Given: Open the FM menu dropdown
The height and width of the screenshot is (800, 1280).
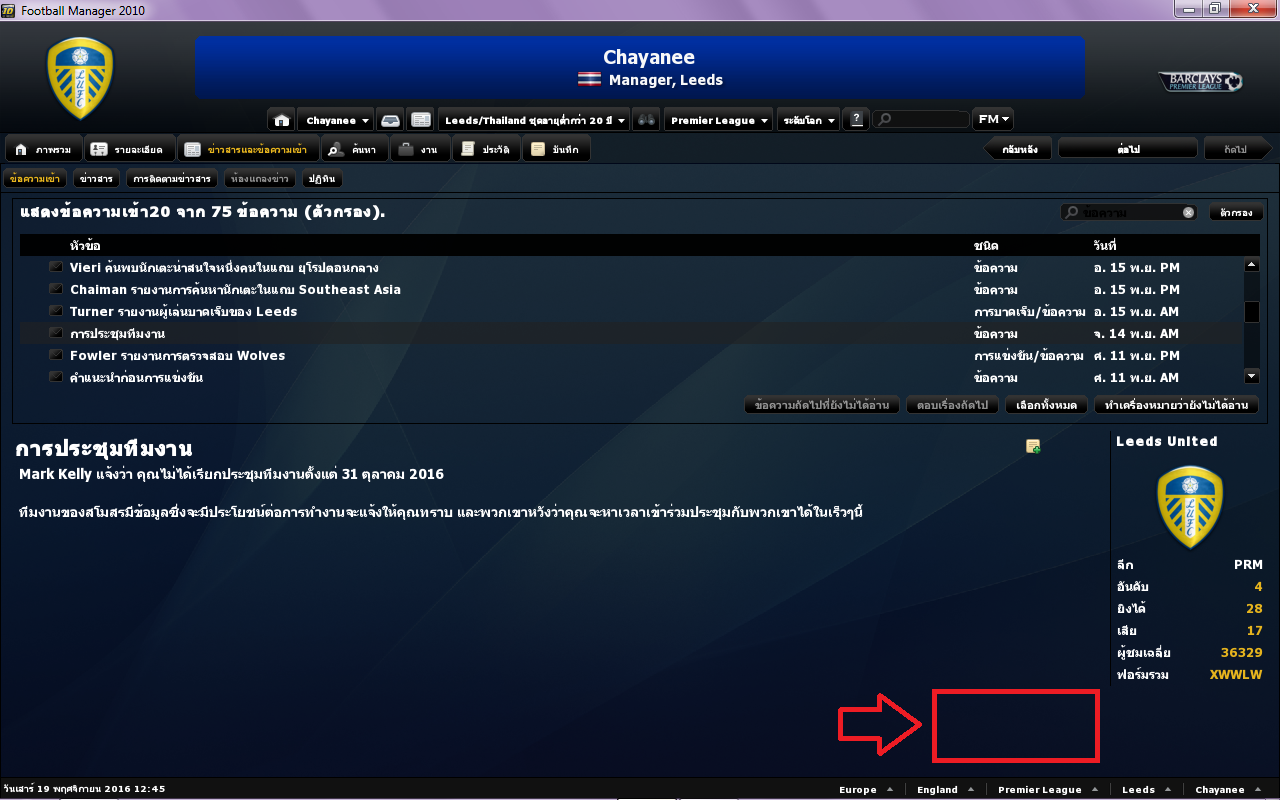Looking at the screenshot, I should pyautogui.click(x=993, y=119).
